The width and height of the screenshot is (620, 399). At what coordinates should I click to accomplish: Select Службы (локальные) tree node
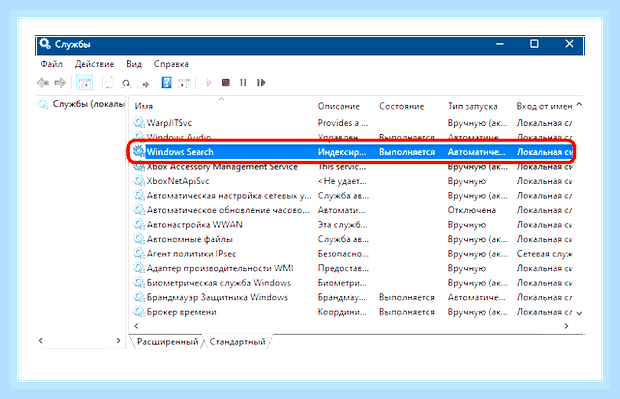coord(81,104)
